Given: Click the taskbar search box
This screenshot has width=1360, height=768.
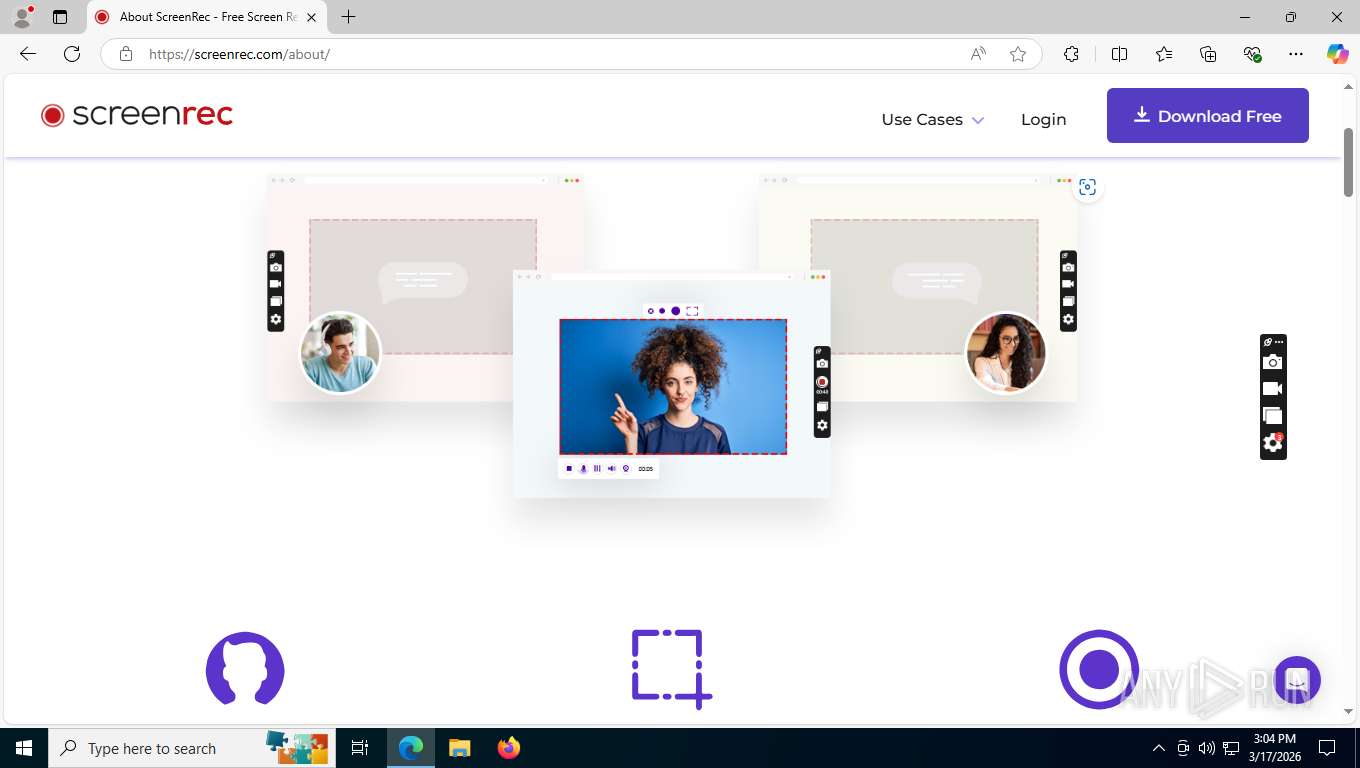Looking at the screenshot, I should tap(192, 748).
